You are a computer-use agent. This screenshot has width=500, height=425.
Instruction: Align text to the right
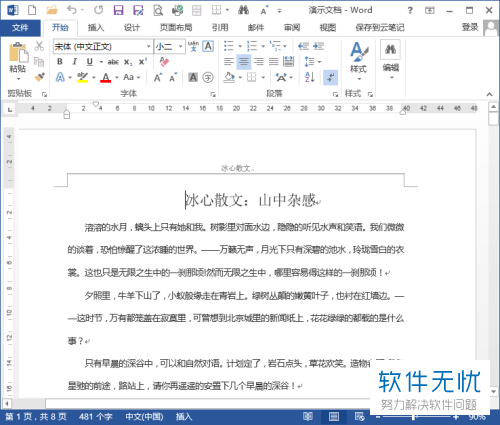[259, 62]
